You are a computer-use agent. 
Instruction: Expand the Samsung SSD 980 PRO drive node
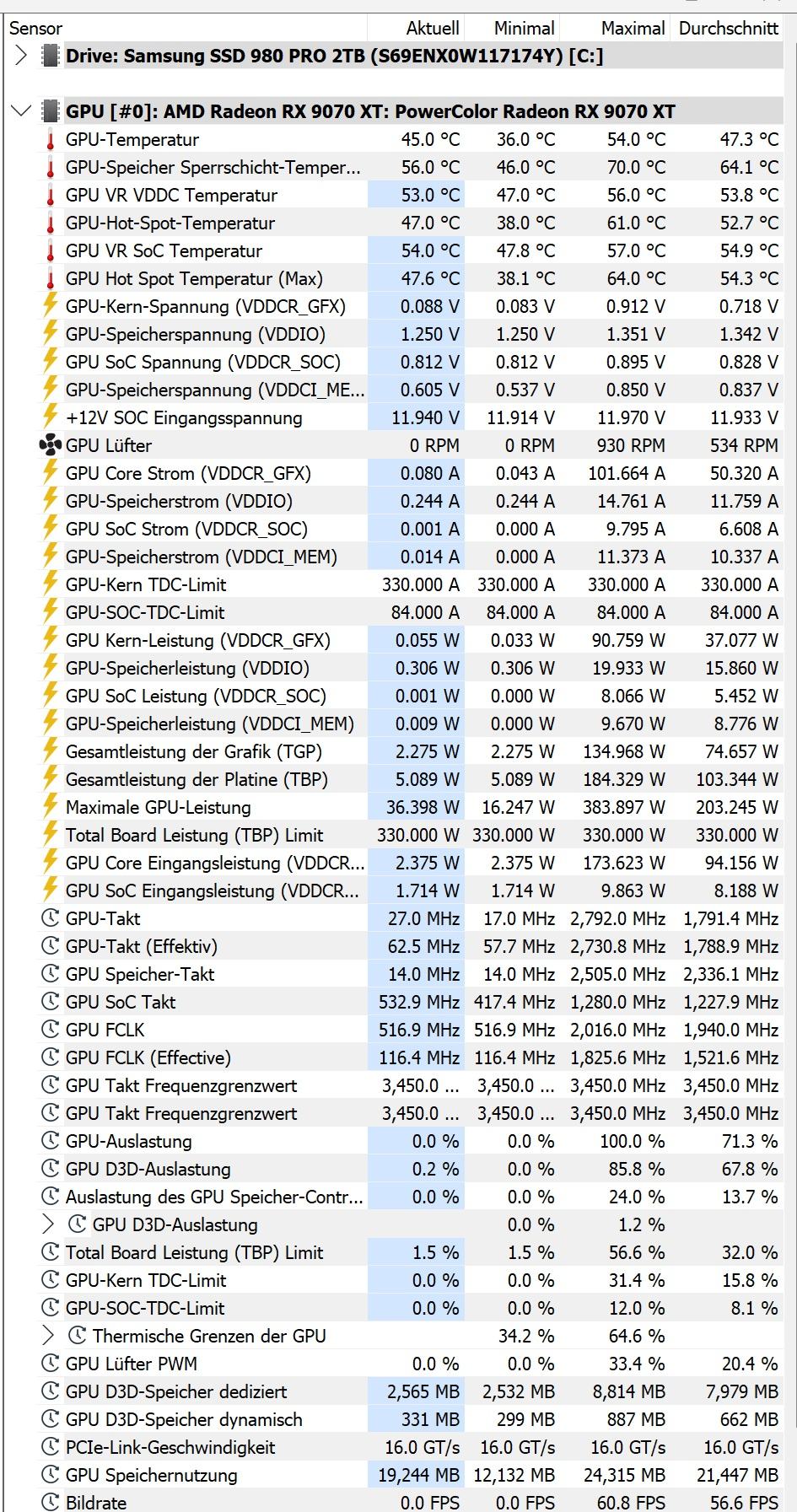click(x=22, y=56)
